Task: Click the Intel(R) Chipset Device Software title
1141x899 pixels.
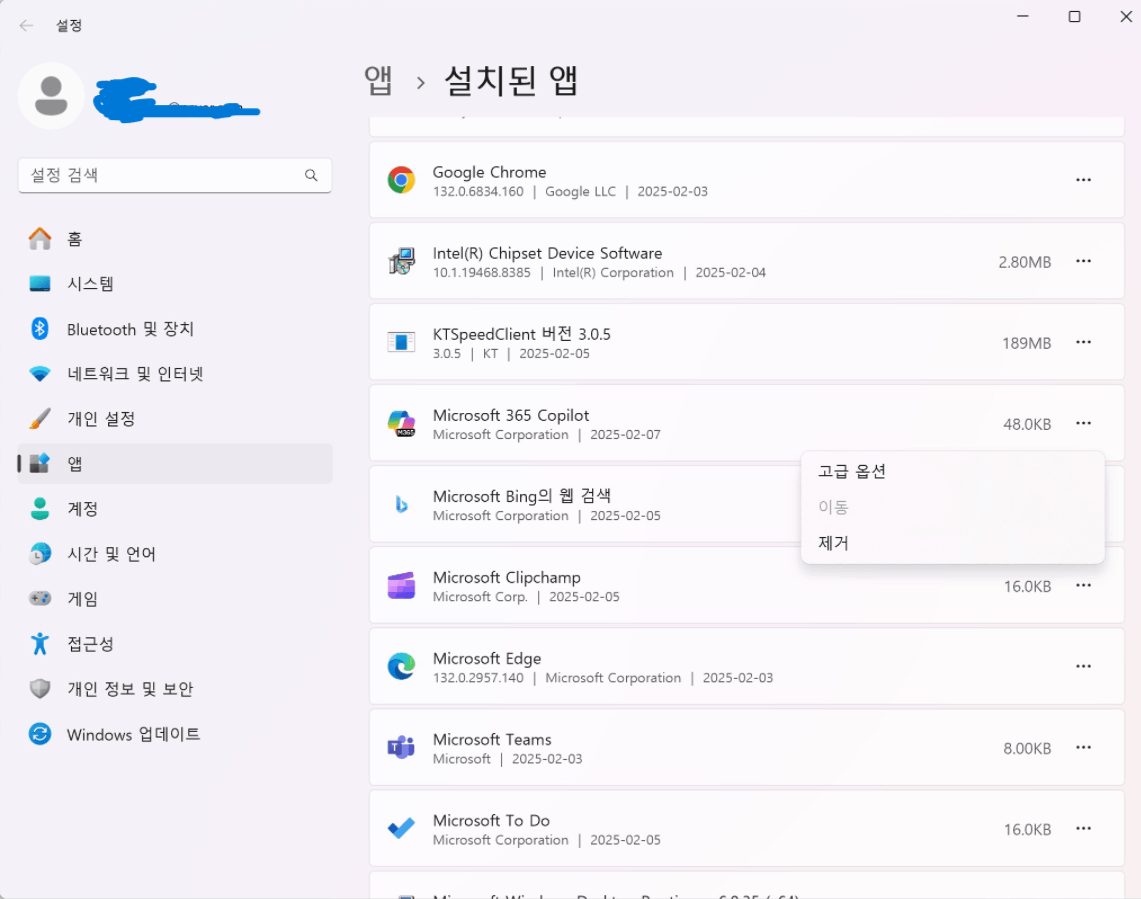Action: point(547,253)
